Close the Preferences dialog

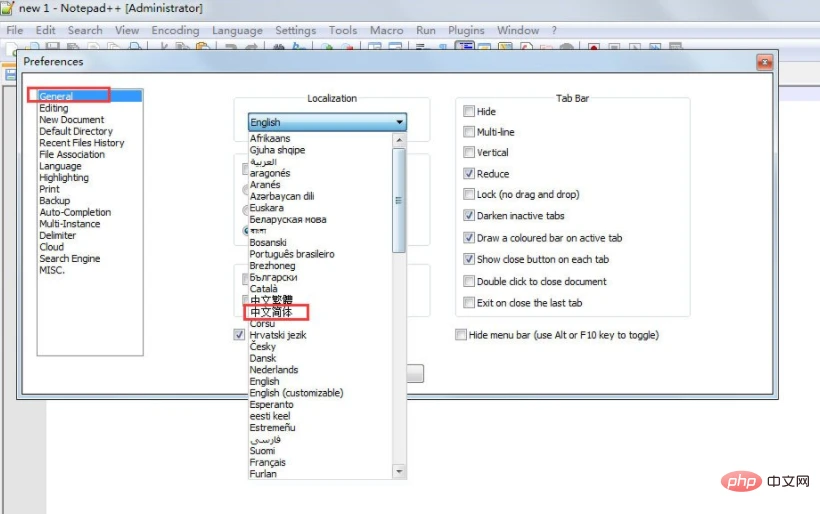[x=764, y=62]
